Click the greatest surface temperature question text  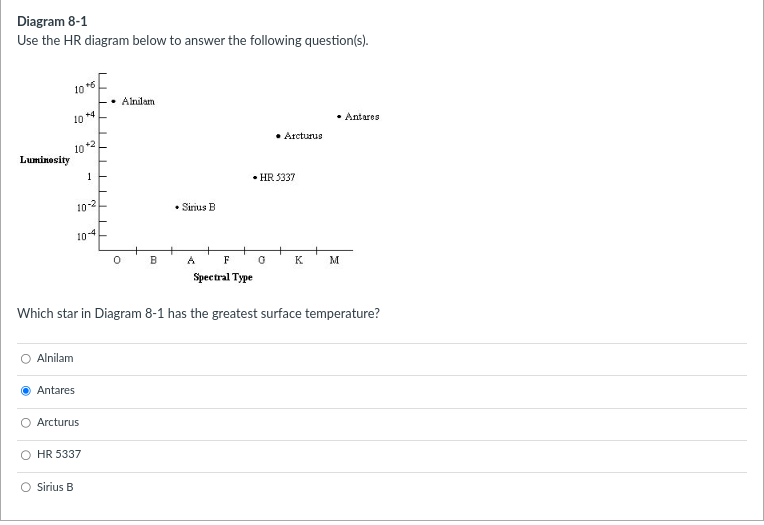(x=199, y=314)
